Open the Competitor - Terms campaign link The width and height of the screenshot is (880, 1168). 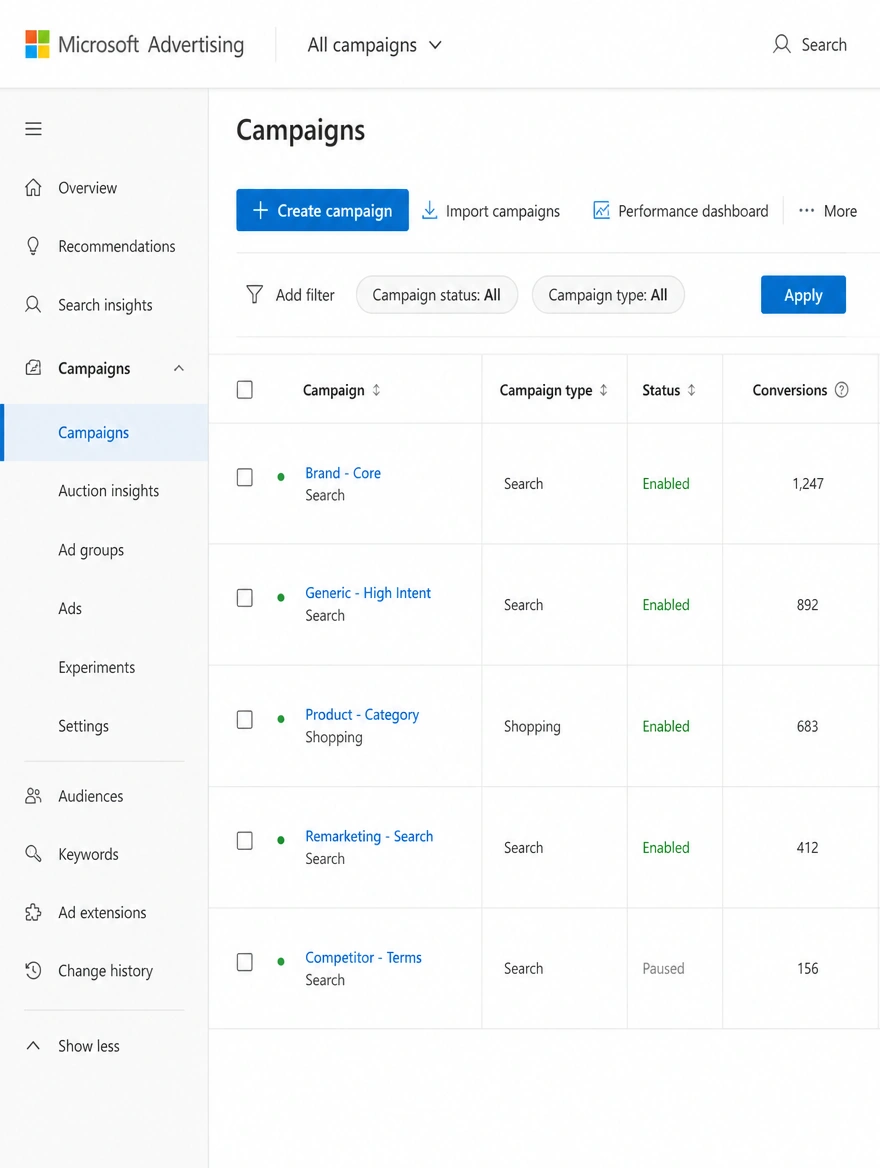[x=364, y=957]
